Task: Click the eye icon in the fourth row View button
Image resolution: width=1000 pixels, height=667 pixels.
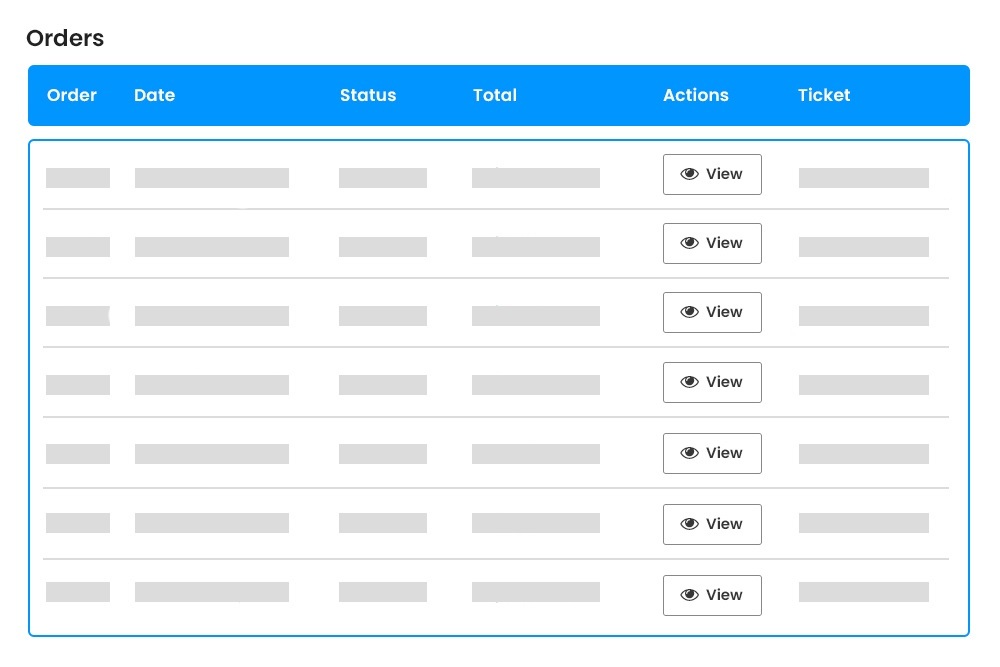Action: coord(689,382)
